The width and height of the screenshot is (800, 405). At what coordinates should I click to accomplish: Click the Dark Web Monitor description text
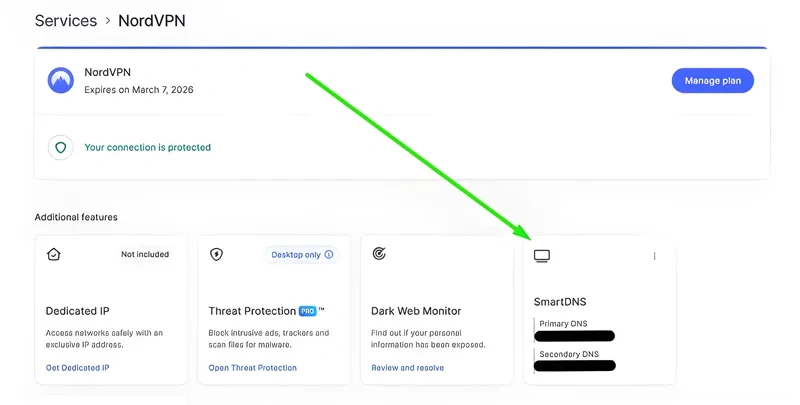[x=428, y=339]
